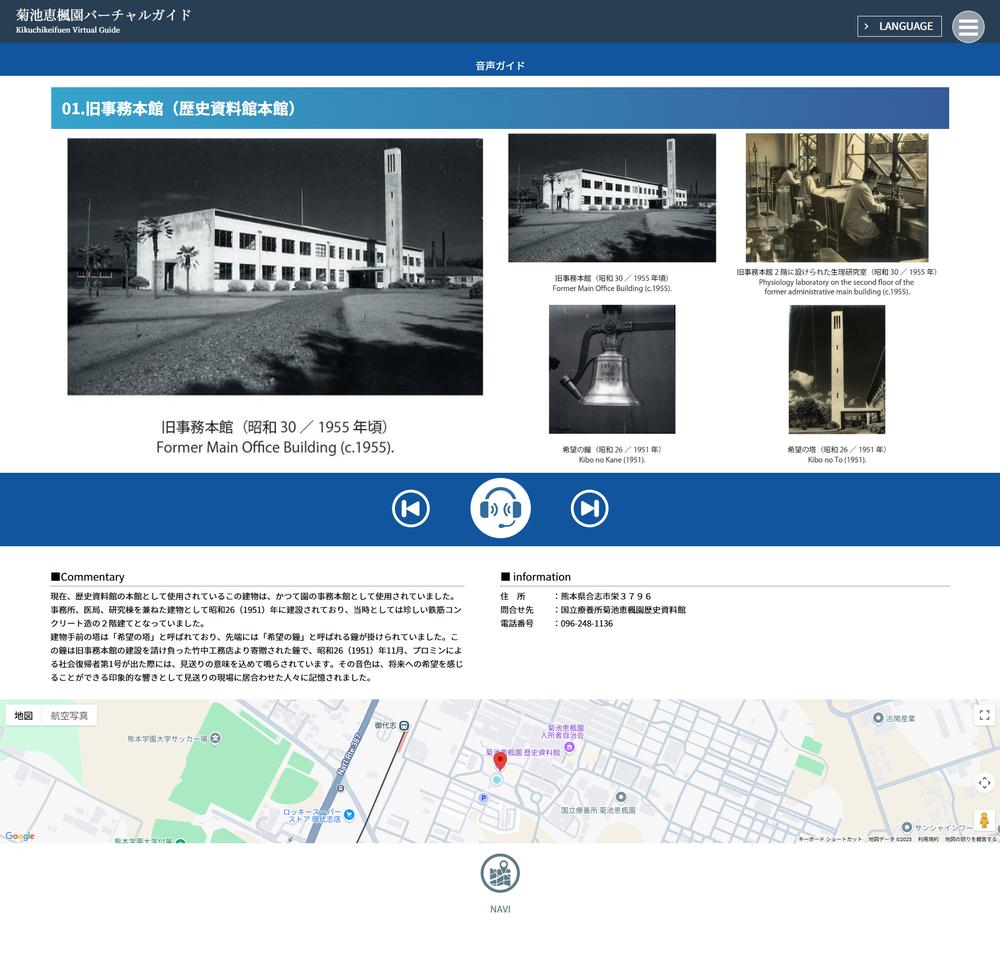Viewport: 1000px width, 955px height.
Task: Switch map to 地図 view
Action: pos(24,716)
